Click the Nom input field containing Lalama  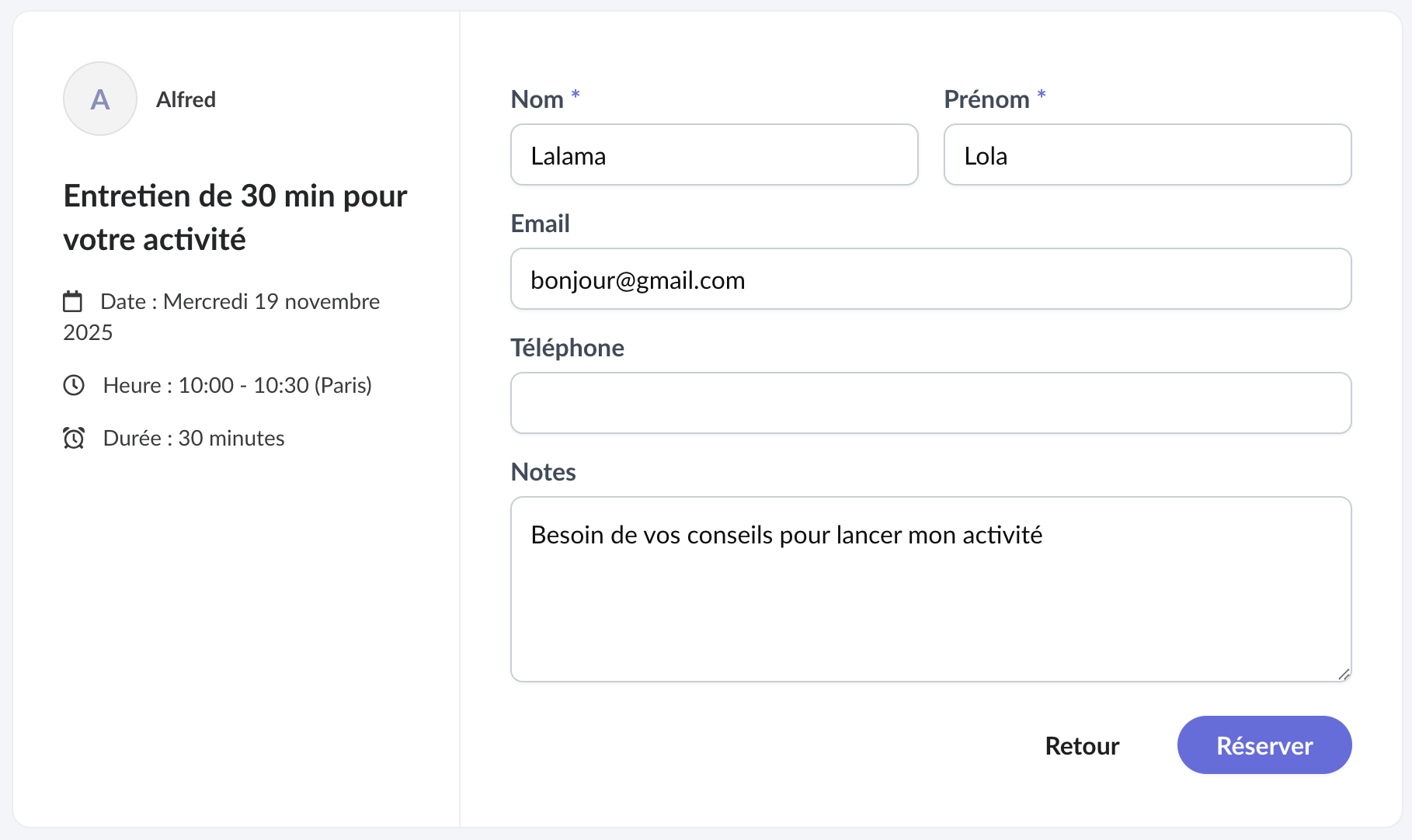[x=714, y=155]
